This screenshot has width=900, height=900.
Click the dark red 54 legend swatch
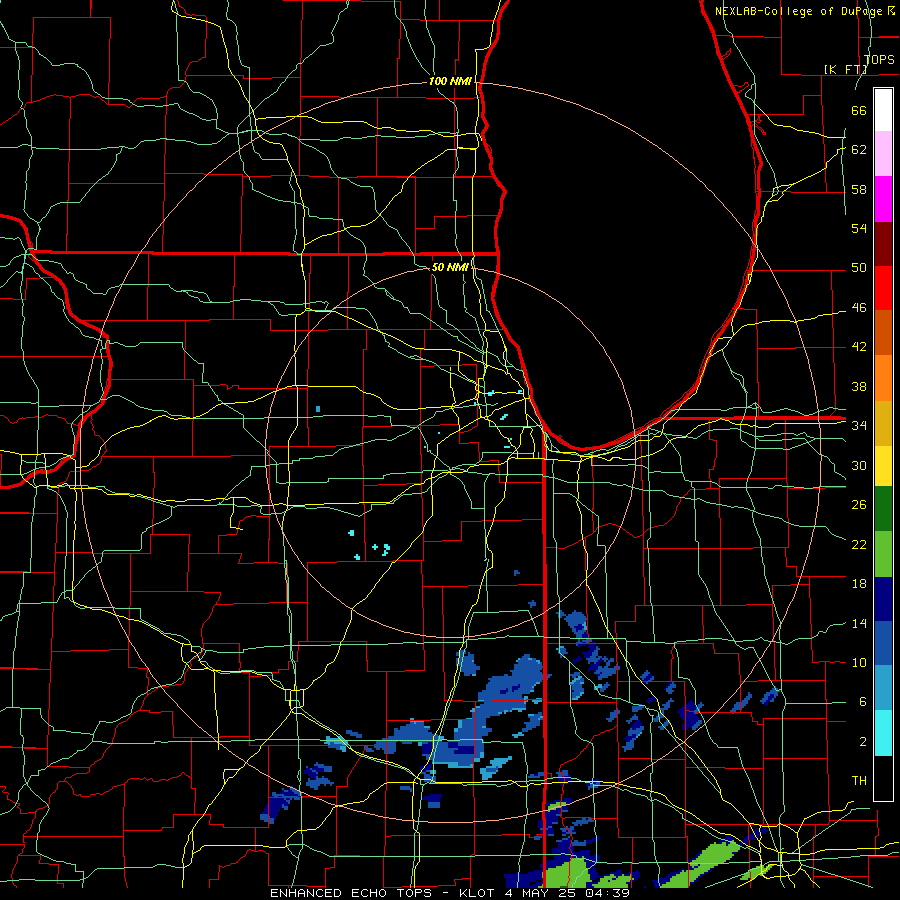(x=883, y=243)
